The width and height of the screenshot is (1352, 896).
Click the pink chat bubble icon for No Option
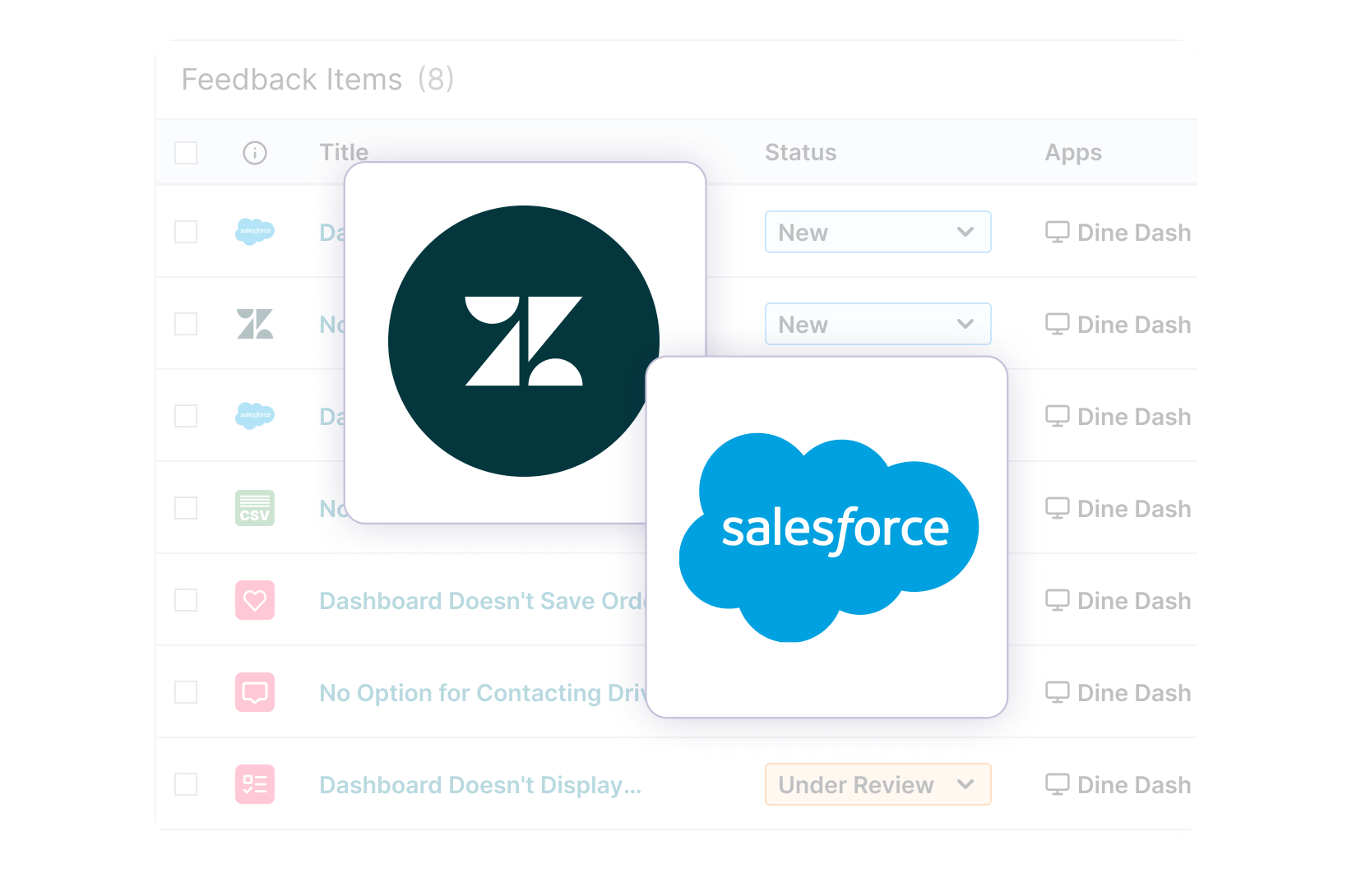255,692
